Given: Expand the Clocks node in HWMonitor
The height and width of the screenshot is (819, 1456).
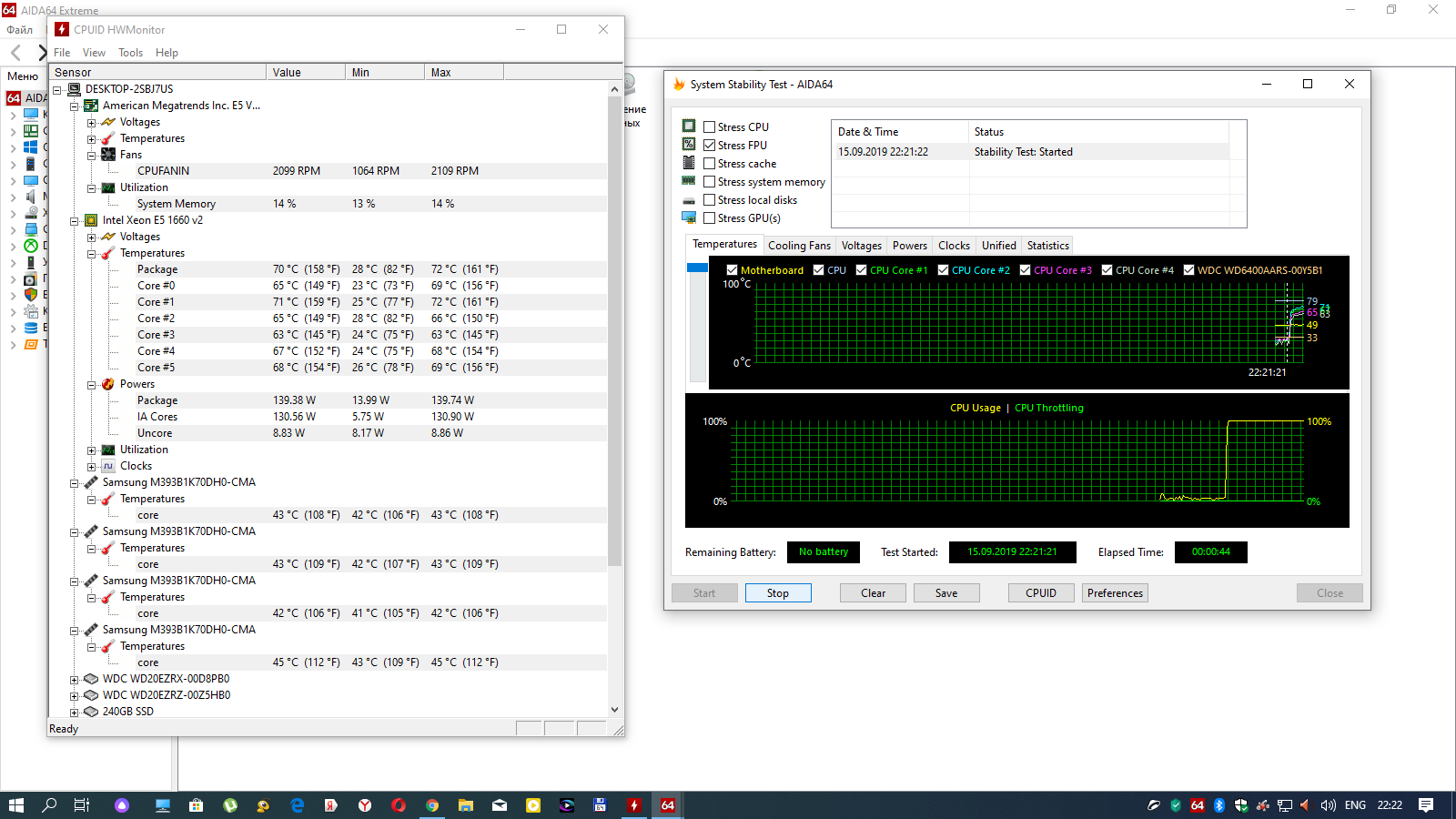Looking at the screenshot, I should click(x=92, y=466).
